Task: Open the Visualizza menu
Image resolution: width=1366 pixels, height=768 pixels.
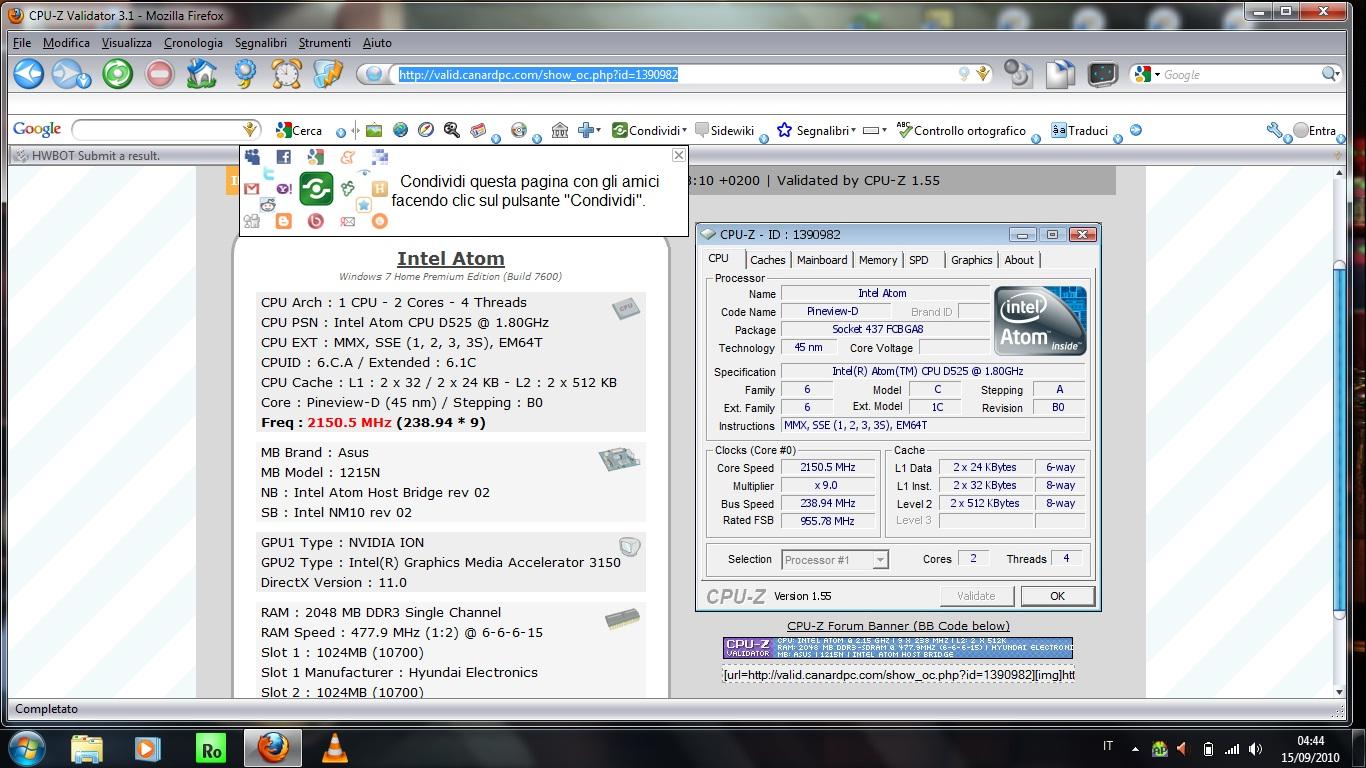Action: tap(127, 43)
